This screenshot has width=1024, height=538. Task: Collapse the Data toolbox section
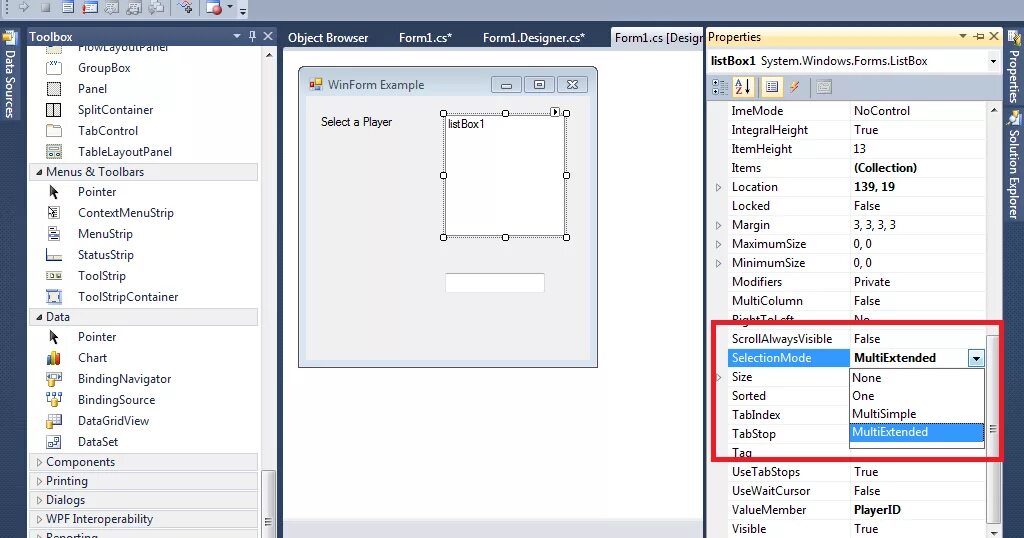tap(39, 317)
